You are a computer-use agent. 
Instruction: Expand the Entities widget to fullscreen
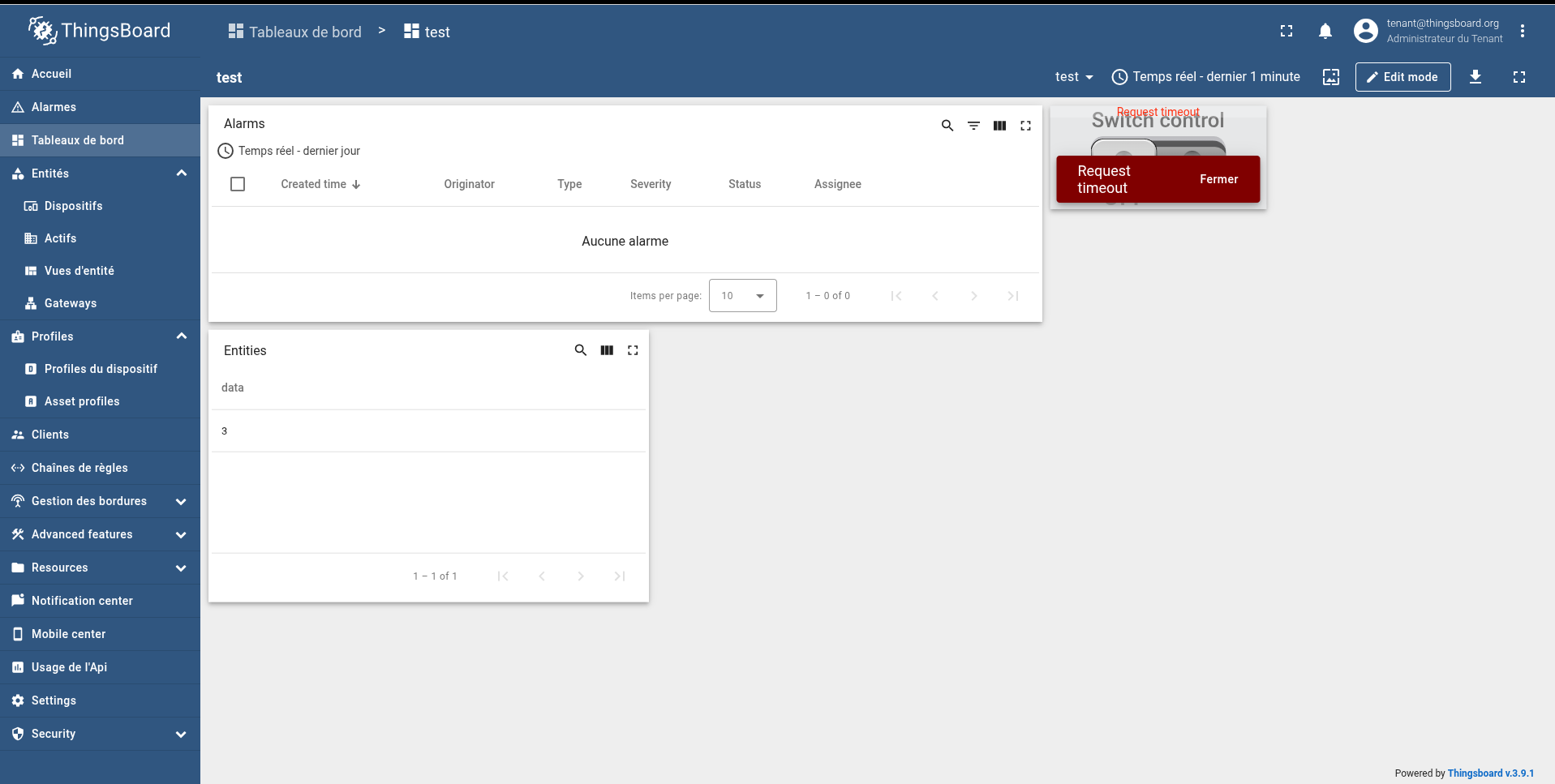click(x=633, y=350)
